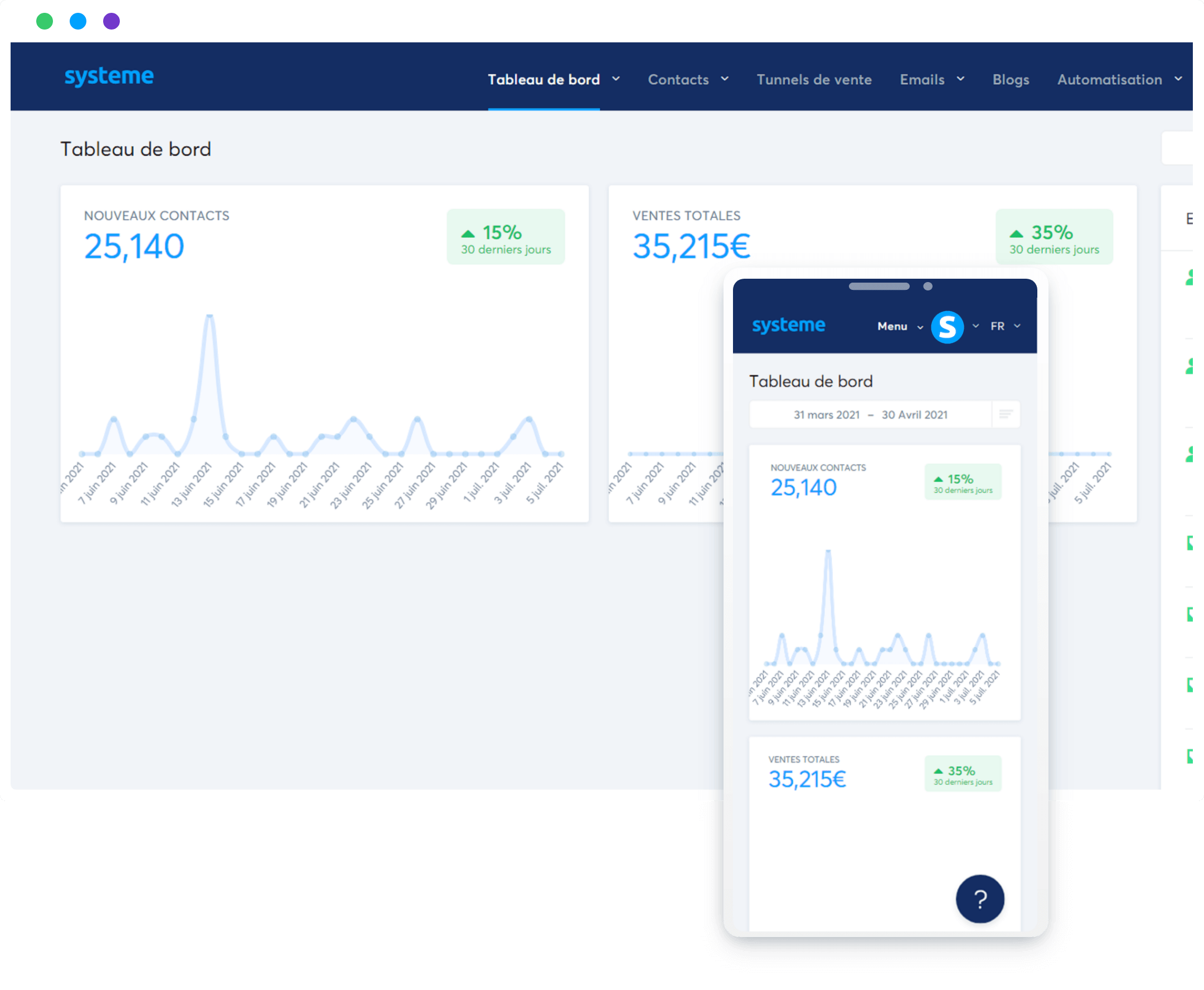
Task: Click the purple window dot
Action: [111, 22]
